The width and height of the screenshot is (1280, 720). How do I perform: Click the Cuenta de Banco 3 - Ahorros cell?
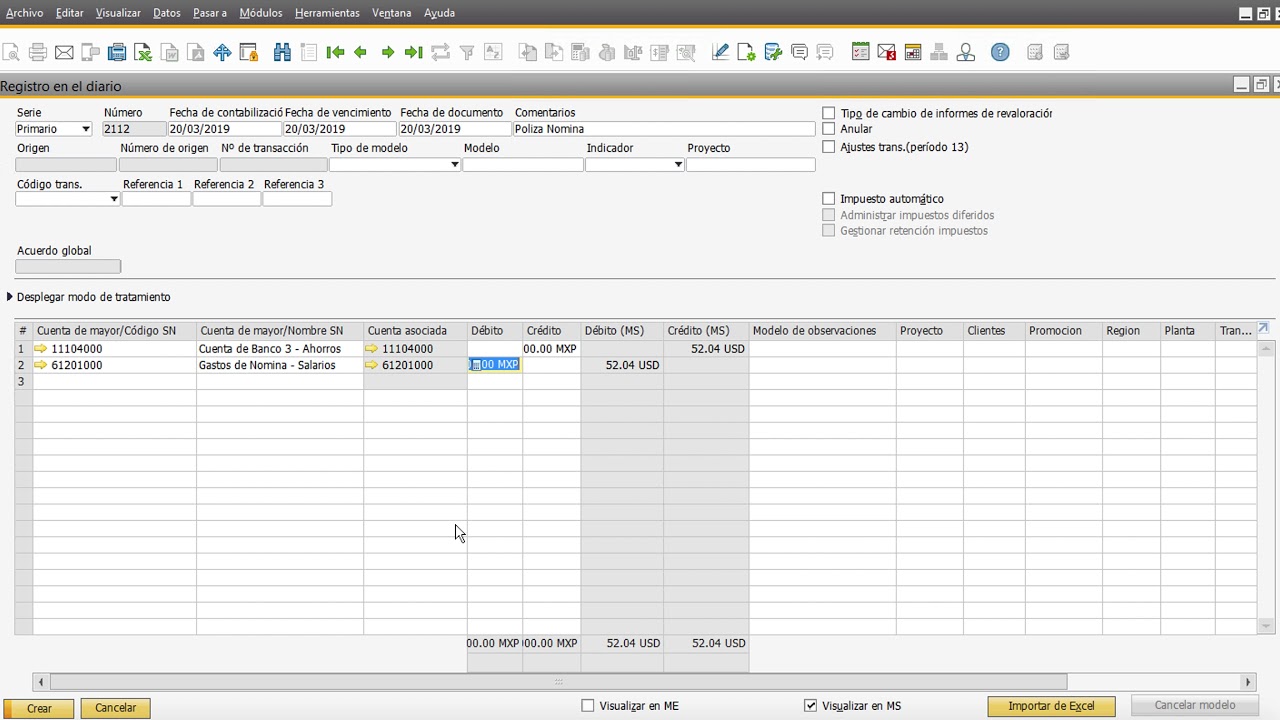[280, 349]
